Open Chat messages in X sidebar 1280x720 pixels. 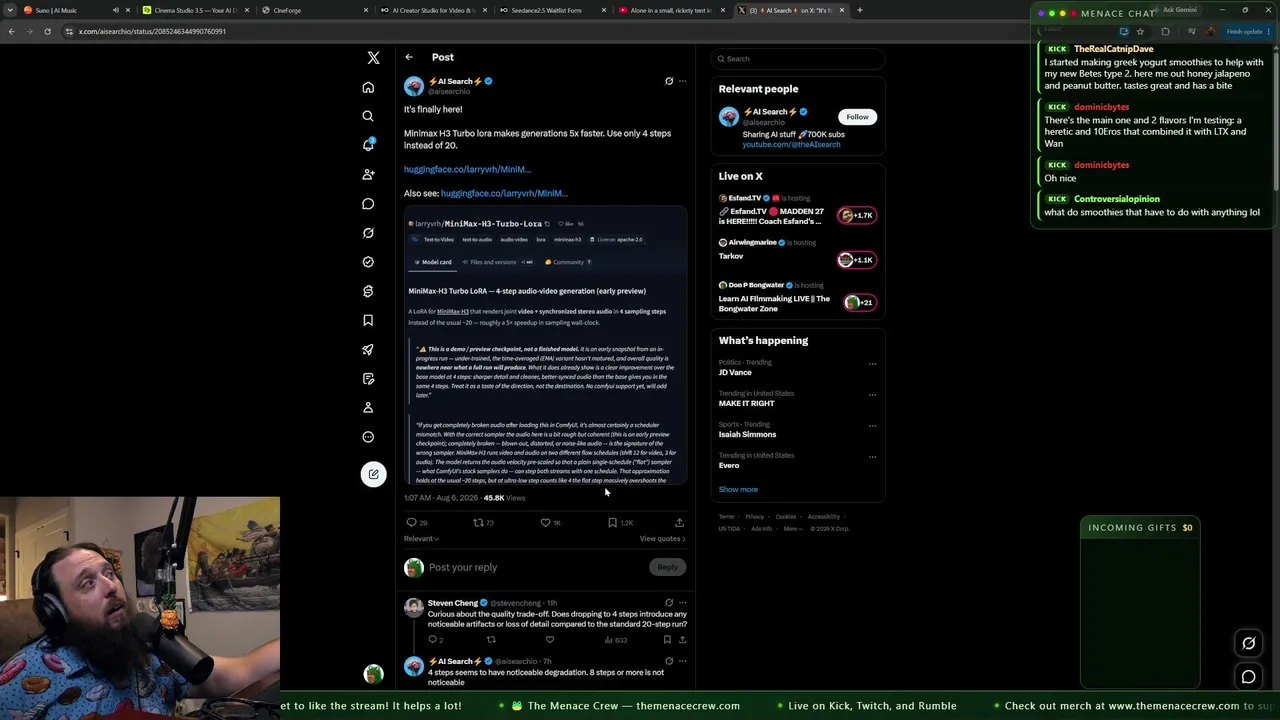click(368, 204)
